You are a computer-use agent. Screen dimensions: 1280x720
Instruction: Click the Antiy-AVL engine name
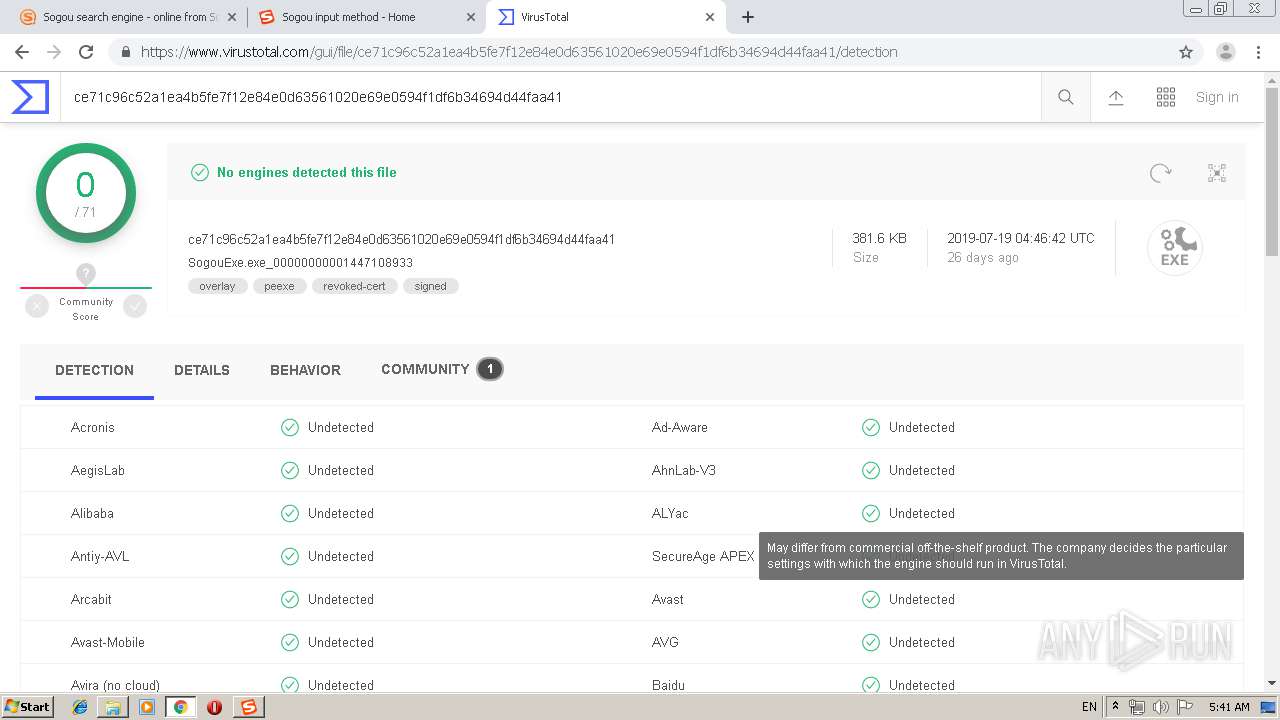tap(100, 556)
